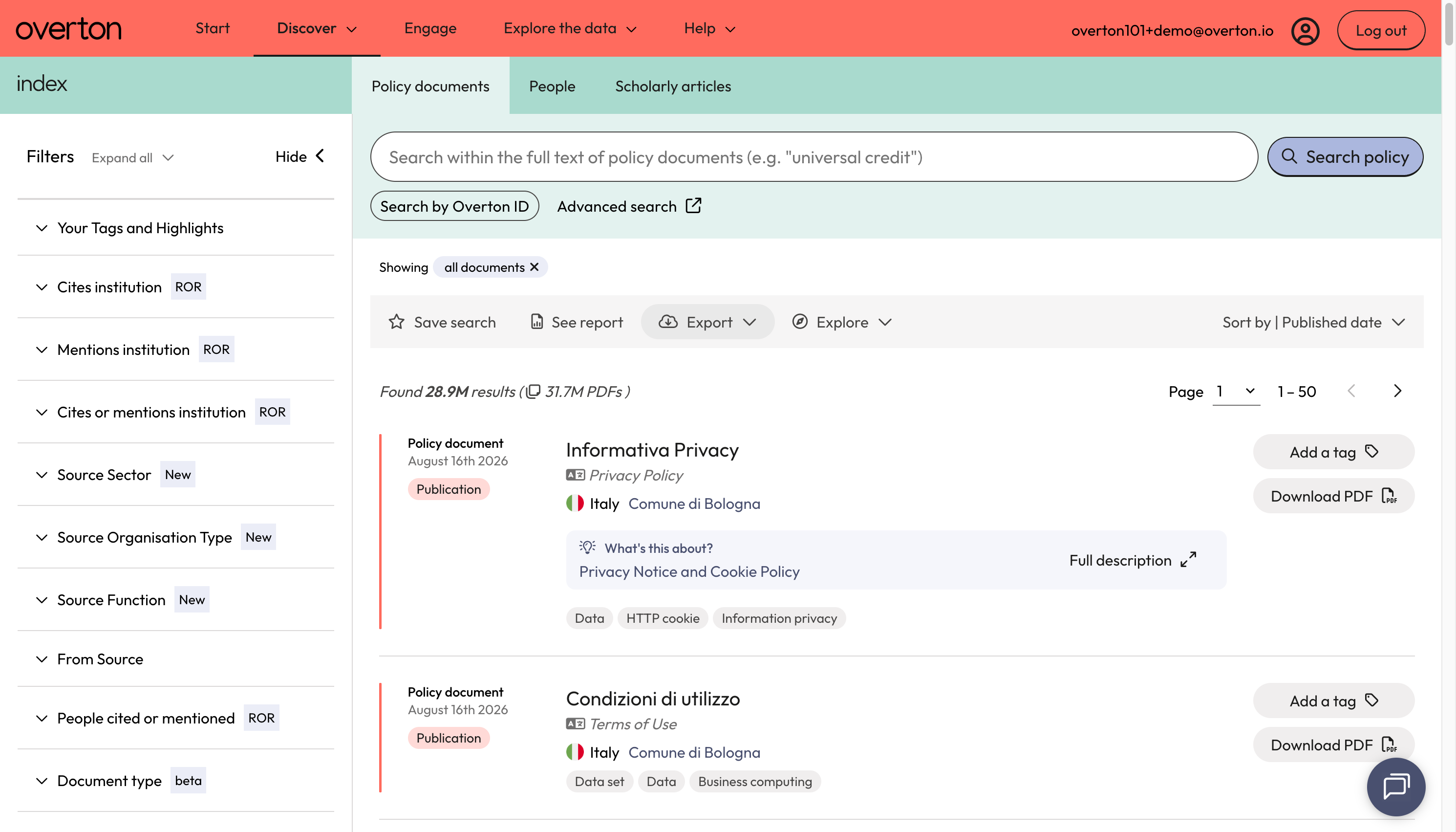This screenshot has width=1456, height=832.
Task: Click the See report document icon
Action: tap(537, 322)
